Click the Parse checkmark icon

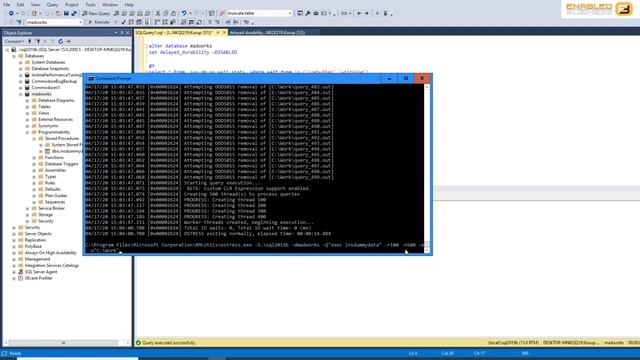coord(124,22)
